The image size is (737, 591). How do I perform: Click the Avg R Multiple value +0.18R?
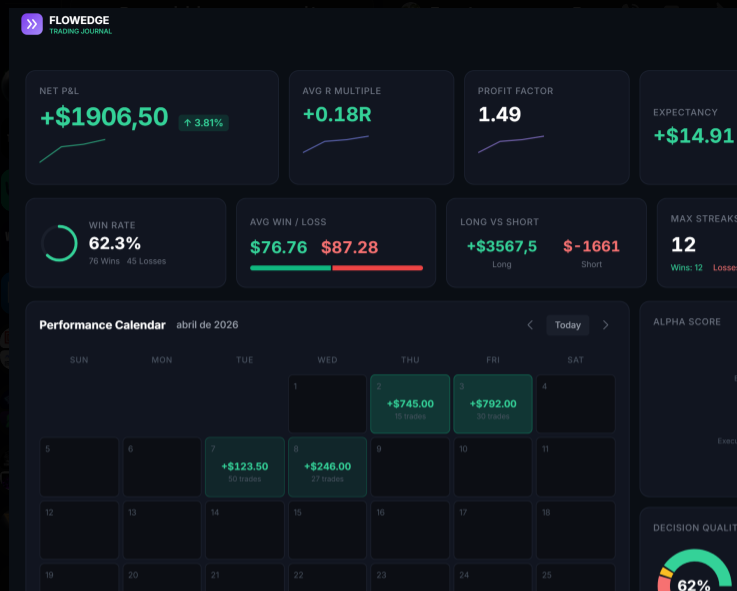(x=337, y=114)
